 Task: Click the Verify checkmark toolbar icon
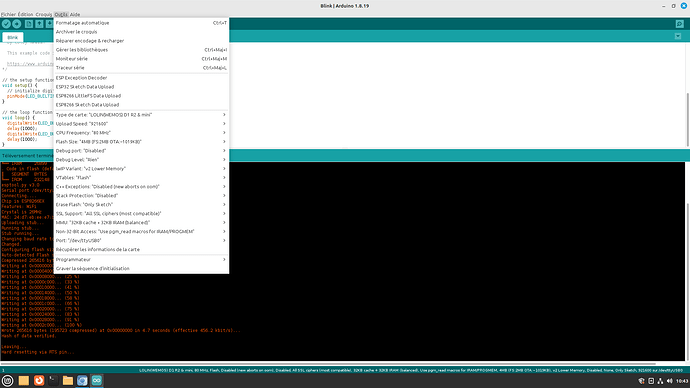(6, 24)
